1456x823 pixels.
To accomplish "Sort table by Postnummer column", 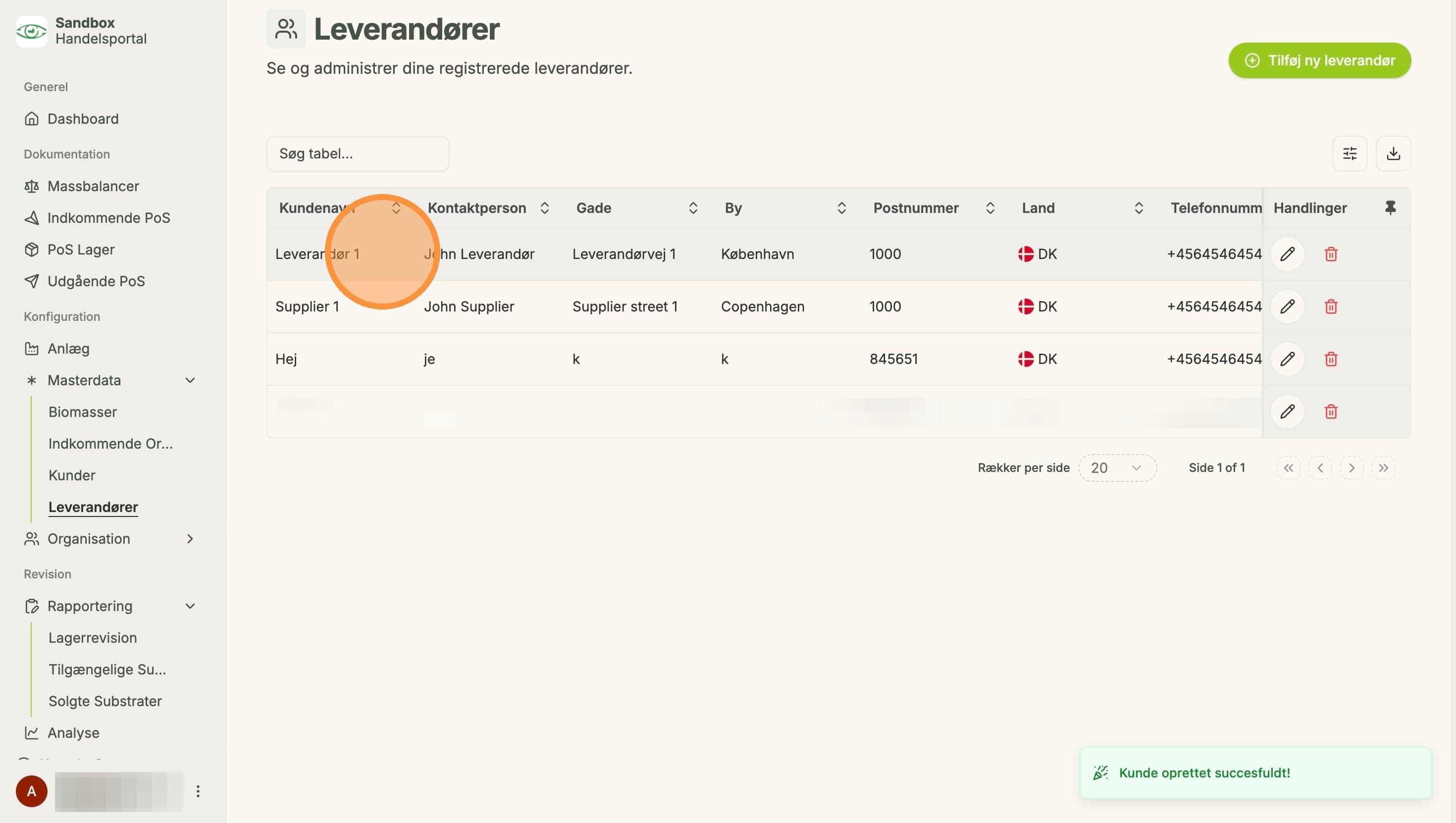I will [x=989, y=208].
